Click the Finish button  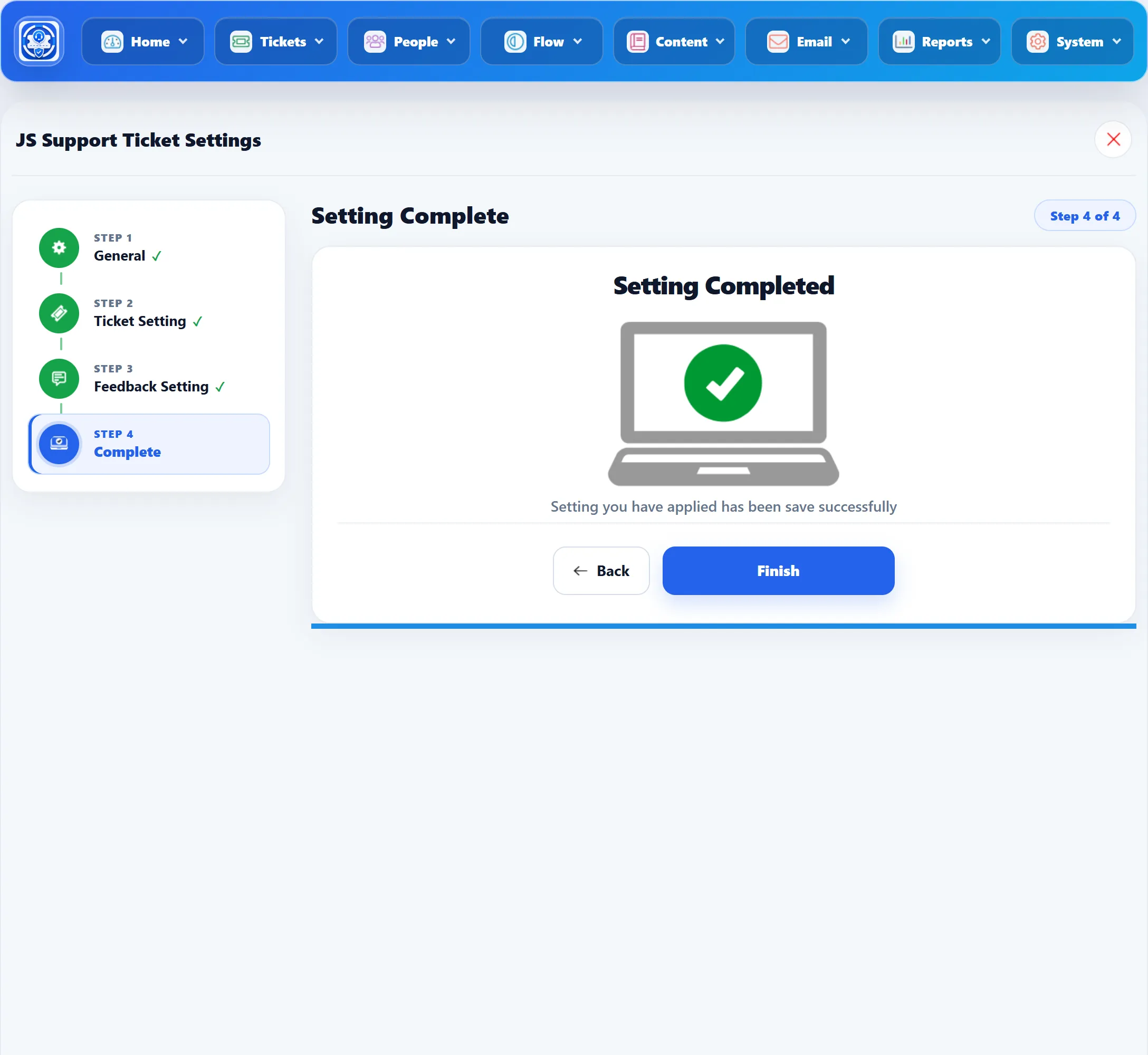coord(778,571)
